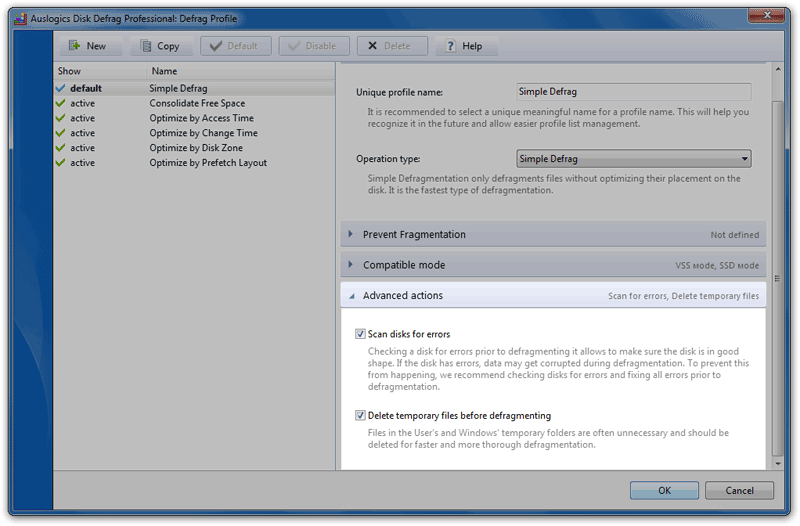Collapse the Advanced actions section
Screen dimensions: 800x526
coord(553,295)
